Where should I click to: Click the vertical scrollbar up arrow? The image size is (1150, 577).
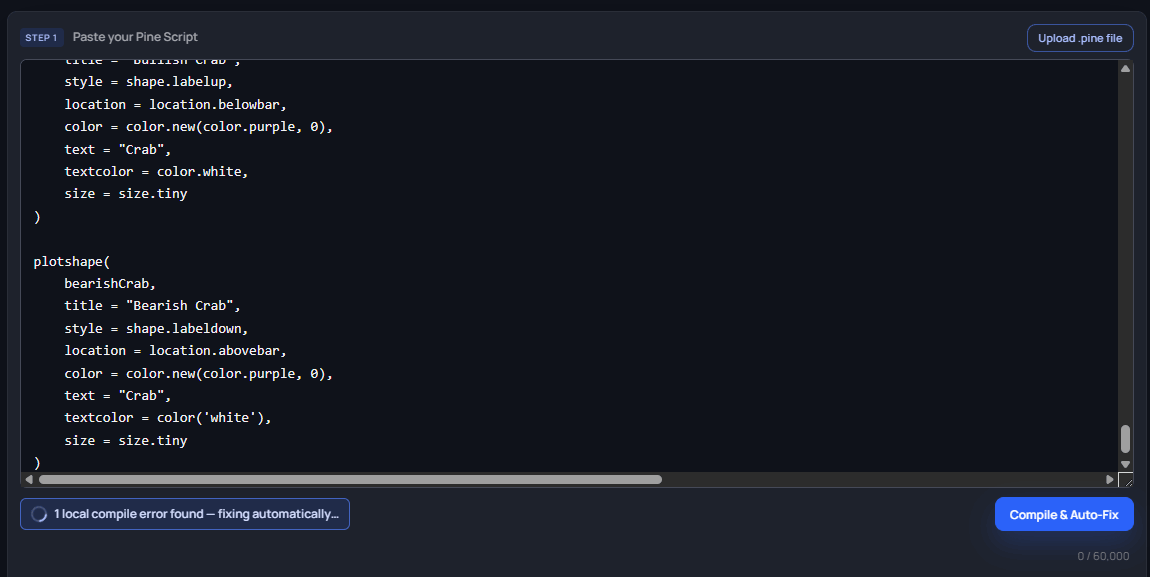(1125, 68)
